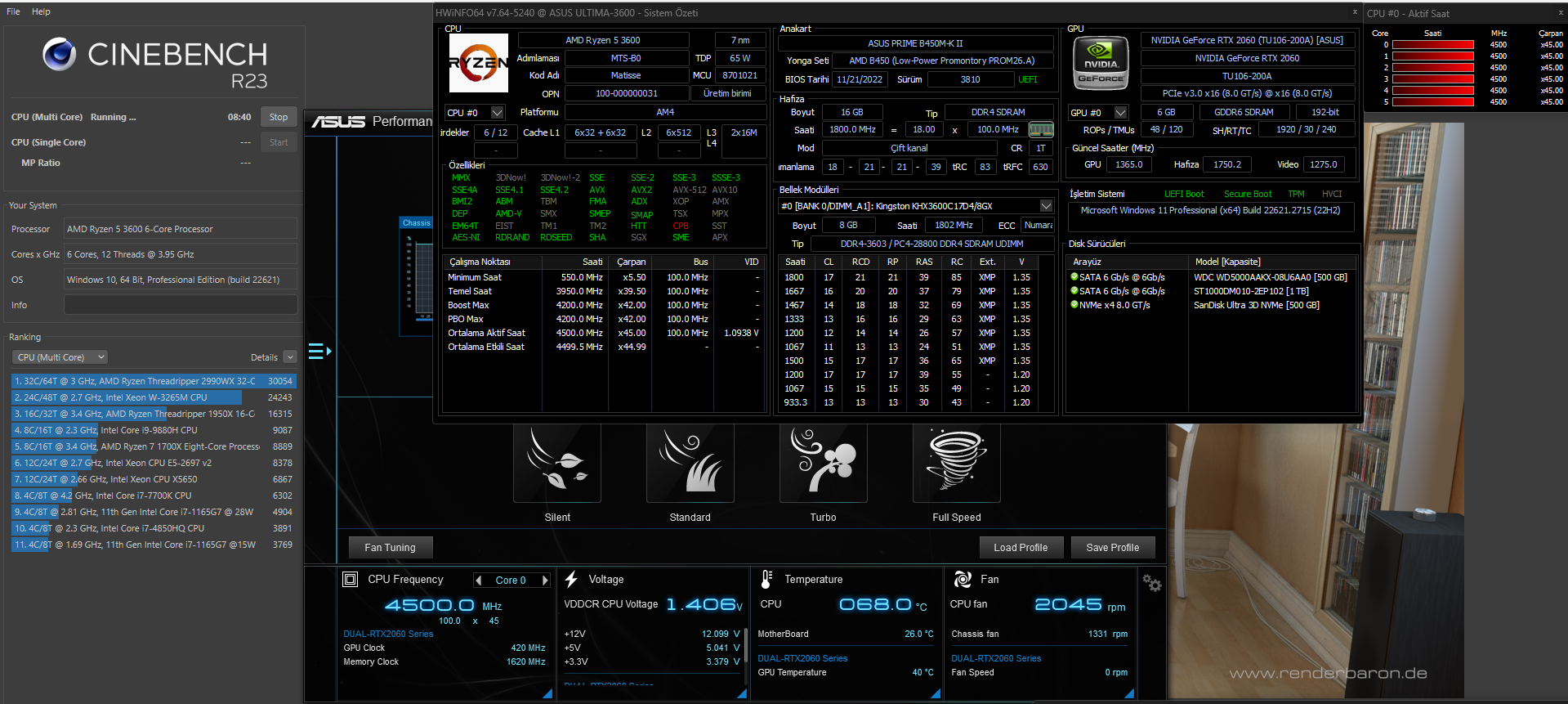Open the AI Suite side menu icon
This screenshot has height=704, width=1568.
click(319, 352)
